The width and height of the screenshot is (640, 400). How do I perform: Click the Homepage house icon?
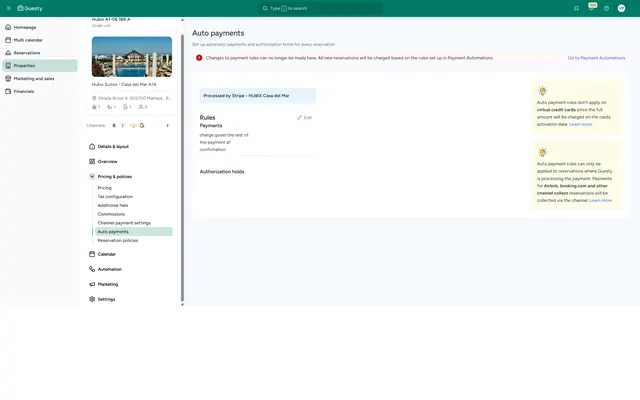(8, 27)
